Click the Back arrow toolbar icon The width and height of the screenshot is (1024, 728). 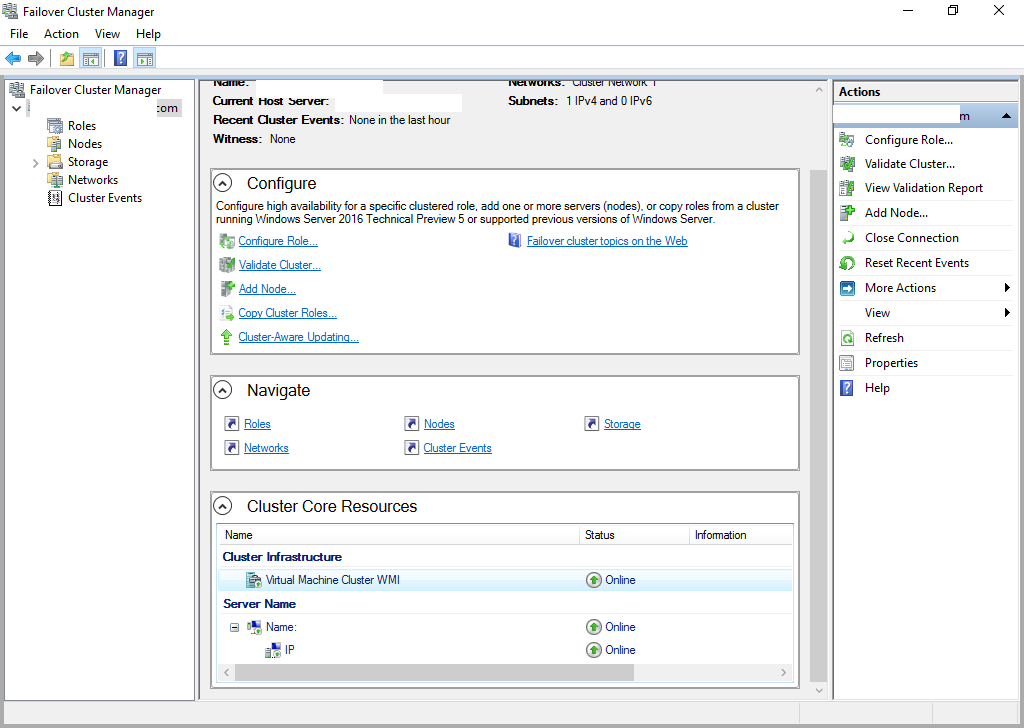click(x=12, y=59)
